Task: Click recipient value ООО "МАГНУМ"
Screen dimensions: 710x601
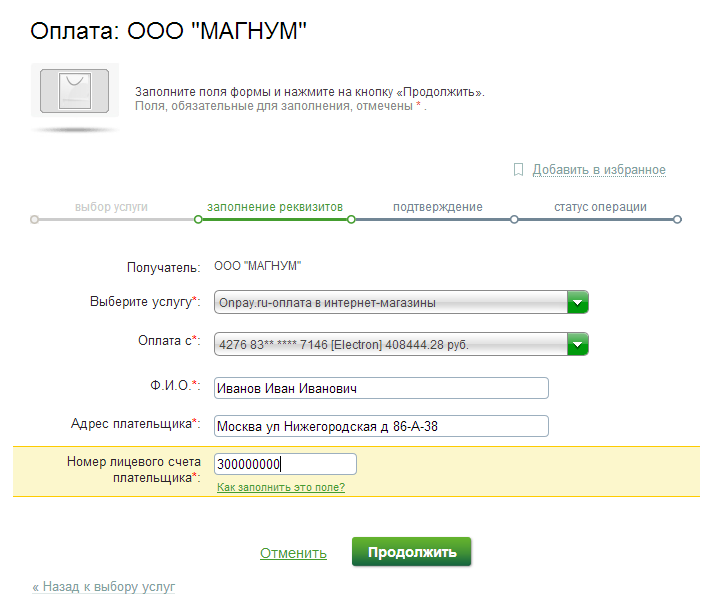Action: [258, 266]
